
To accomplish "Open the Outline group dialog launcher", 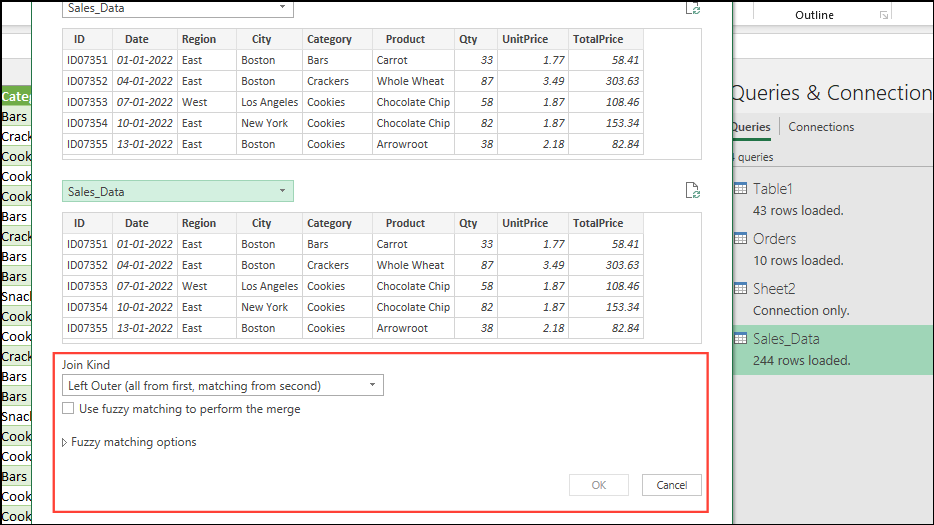I will [883, 16].
